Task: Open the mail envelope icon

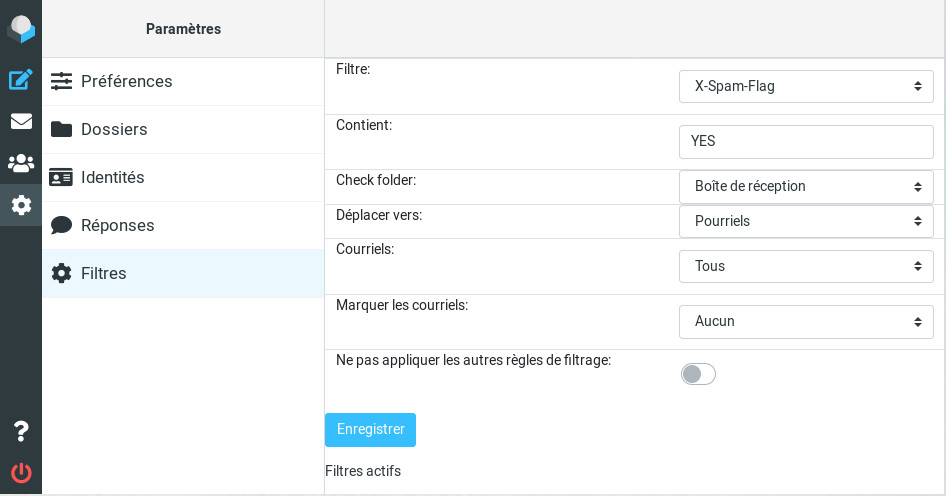Action: pyautogui.click(x=21, y=121)
